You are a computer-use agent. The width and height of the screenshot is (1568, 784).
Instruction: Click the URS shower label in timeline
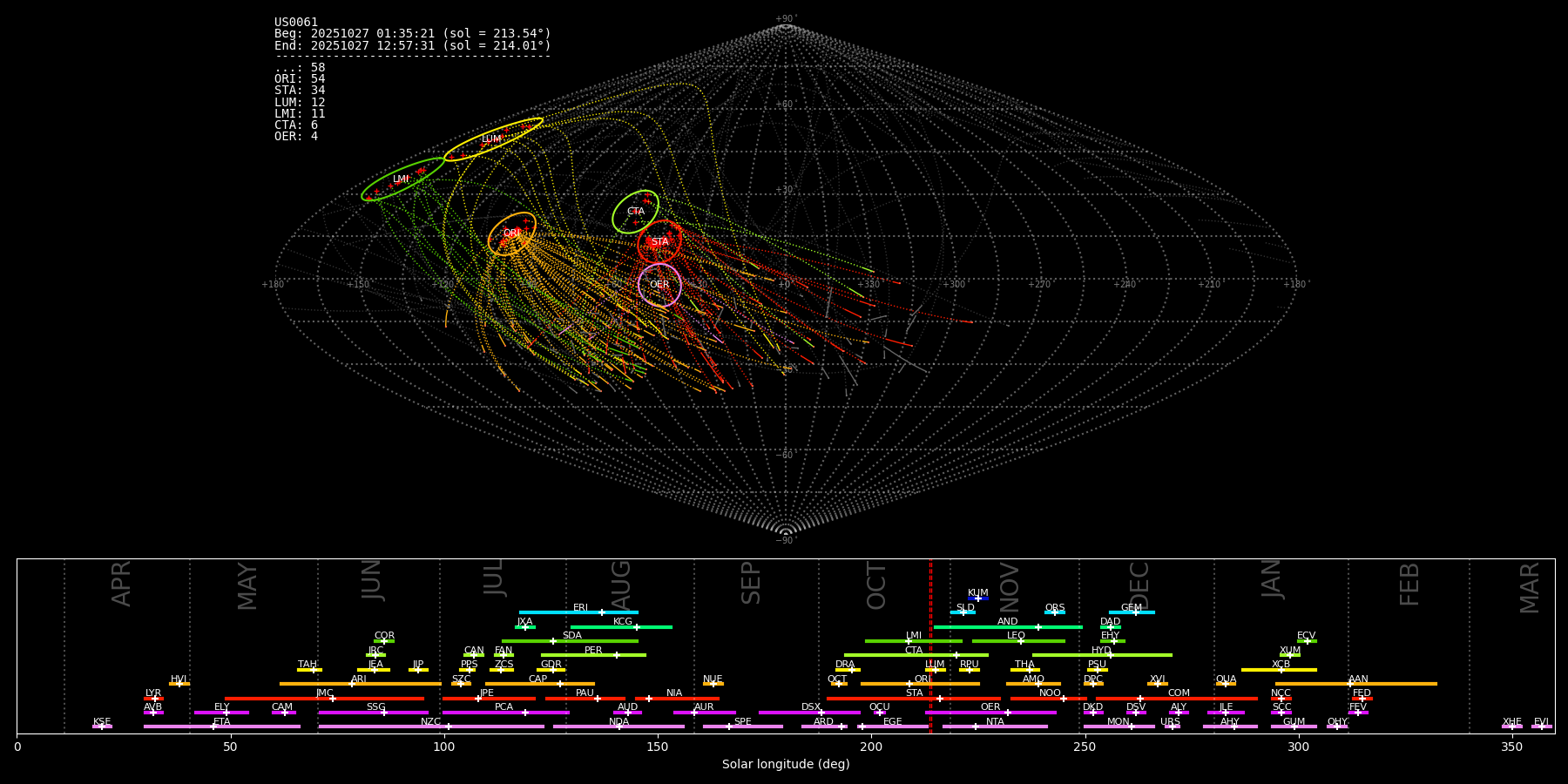point(1170,722)
